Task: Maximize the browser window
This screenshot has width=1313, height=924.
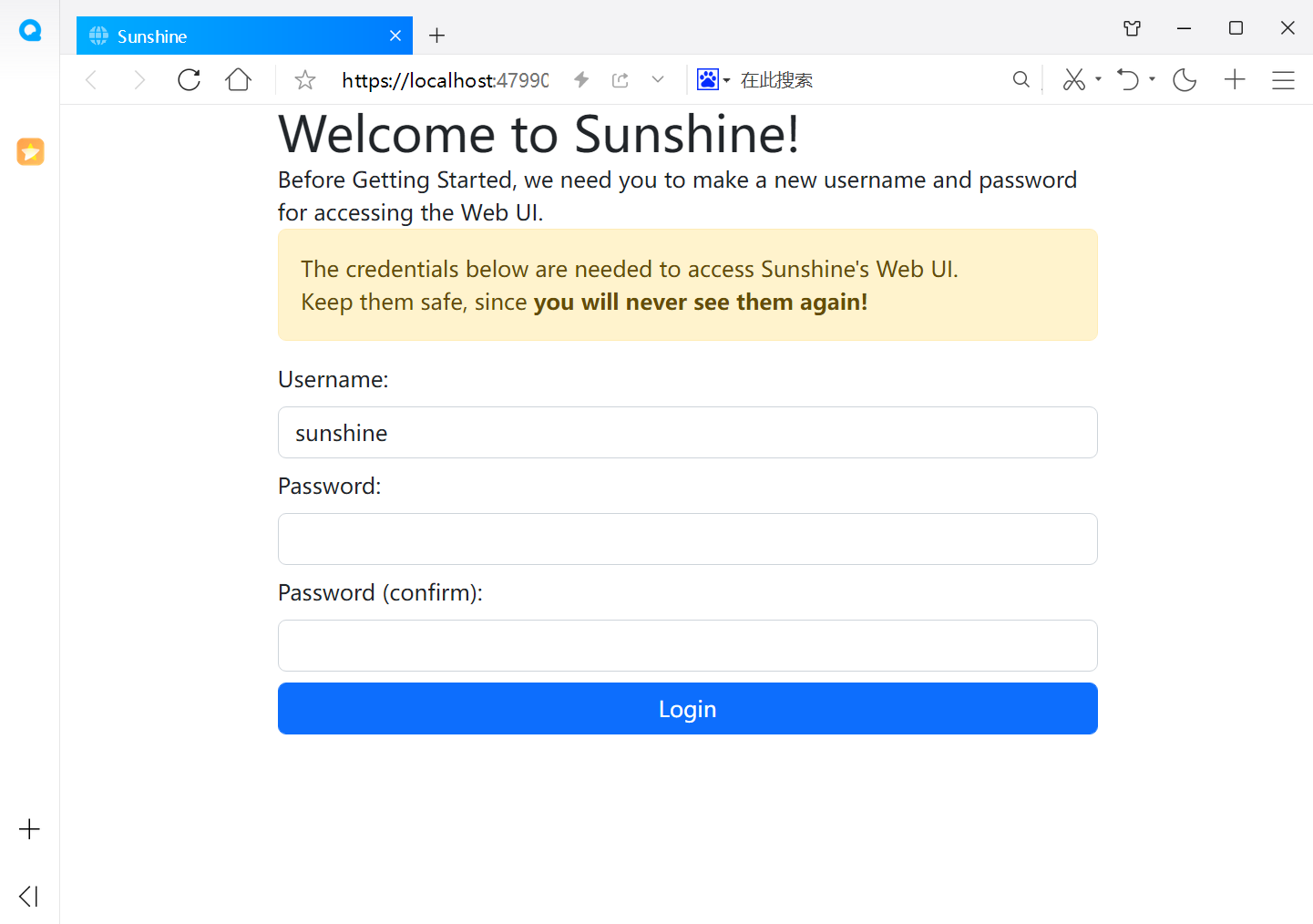Action: pos(1236,28)
